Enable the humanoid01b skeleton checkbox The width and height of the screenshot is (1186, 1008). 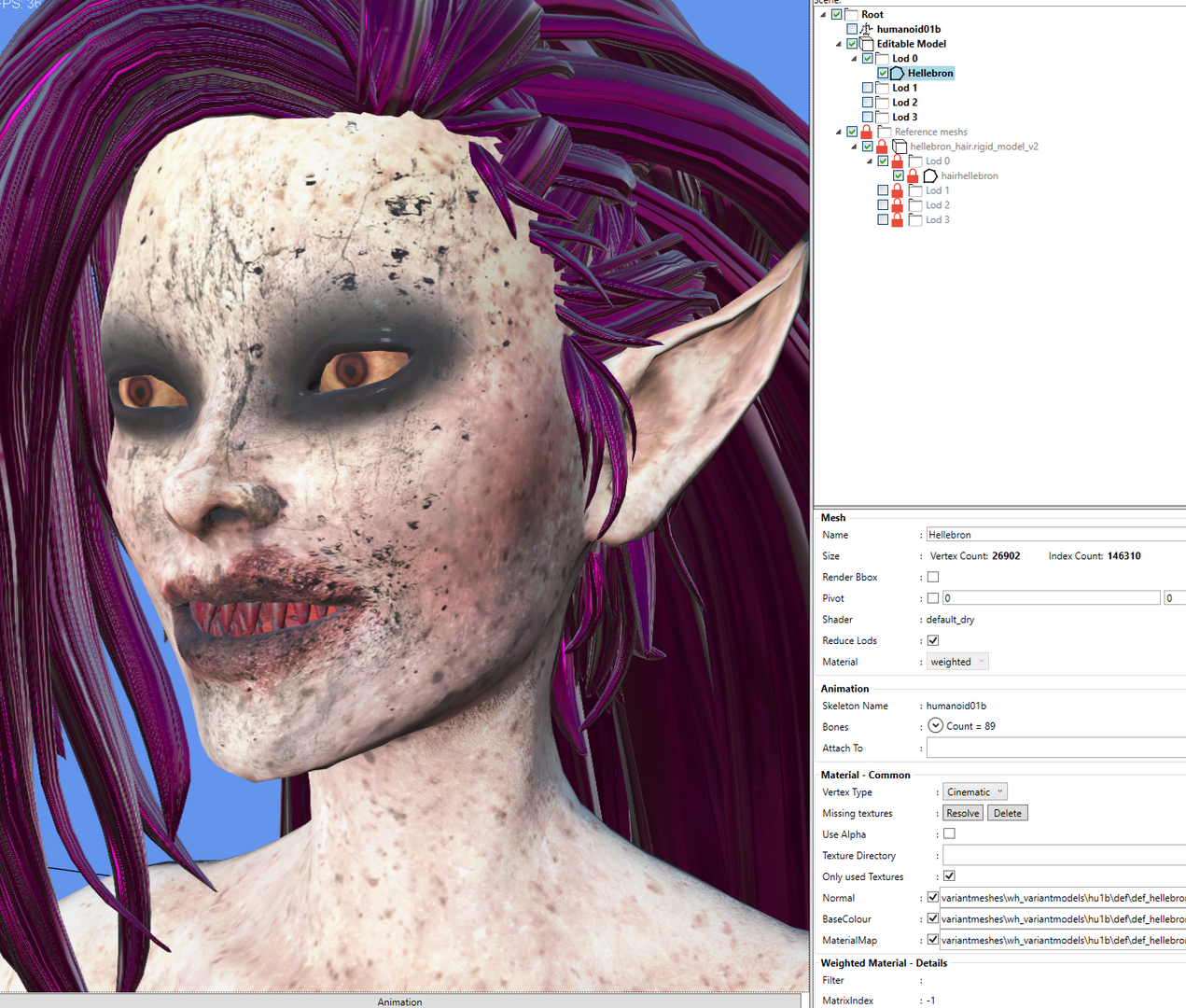point(852,29)
